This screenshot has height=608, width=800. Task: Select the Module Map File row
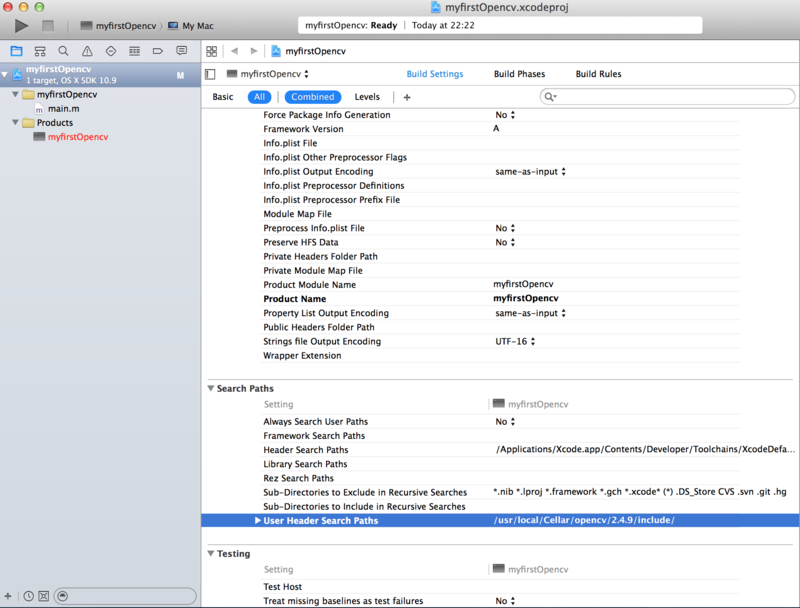500,214
